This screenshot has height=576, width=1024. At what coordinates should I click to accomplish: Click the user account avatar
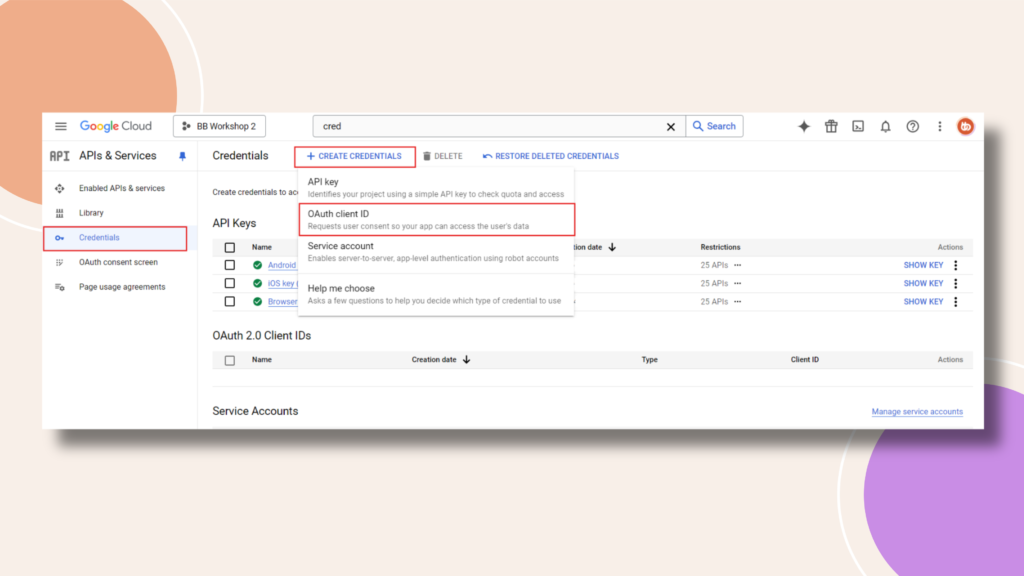click(x=965, y=127)
